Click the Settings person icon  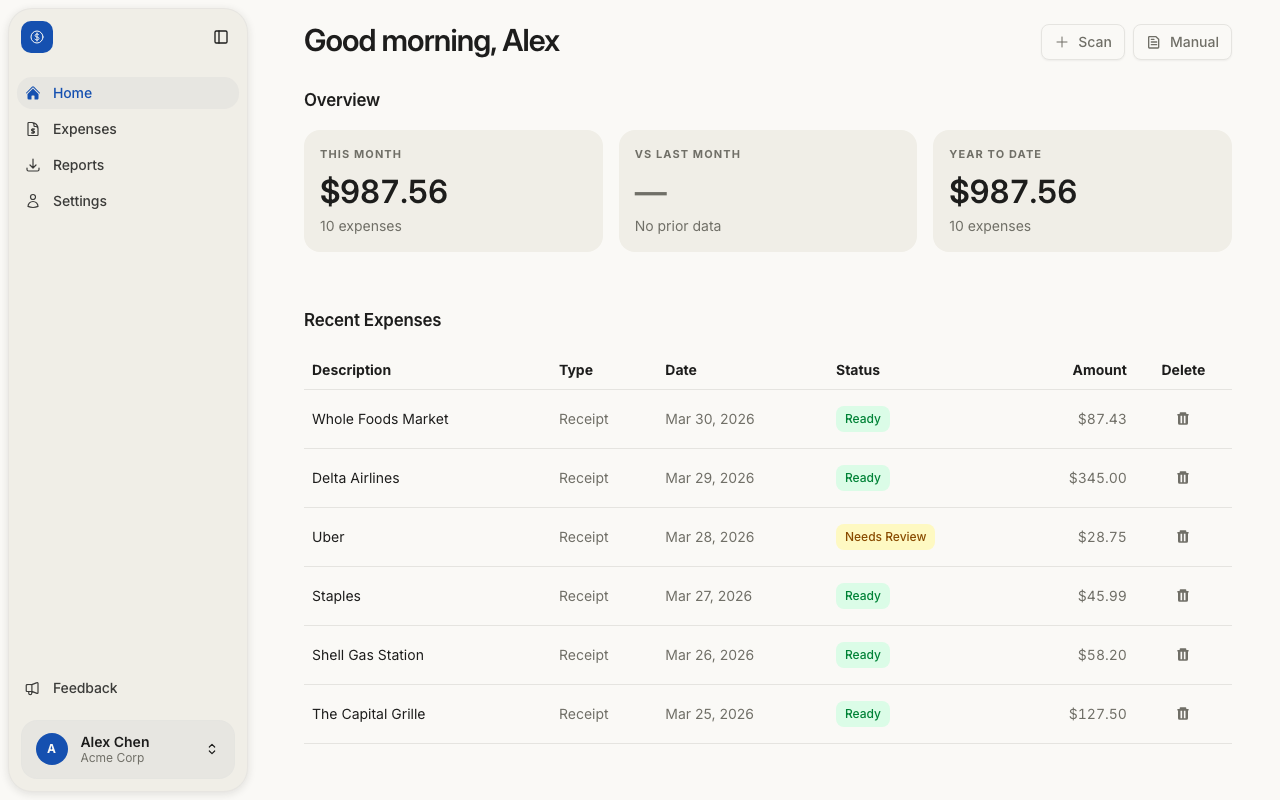[33, 200]
